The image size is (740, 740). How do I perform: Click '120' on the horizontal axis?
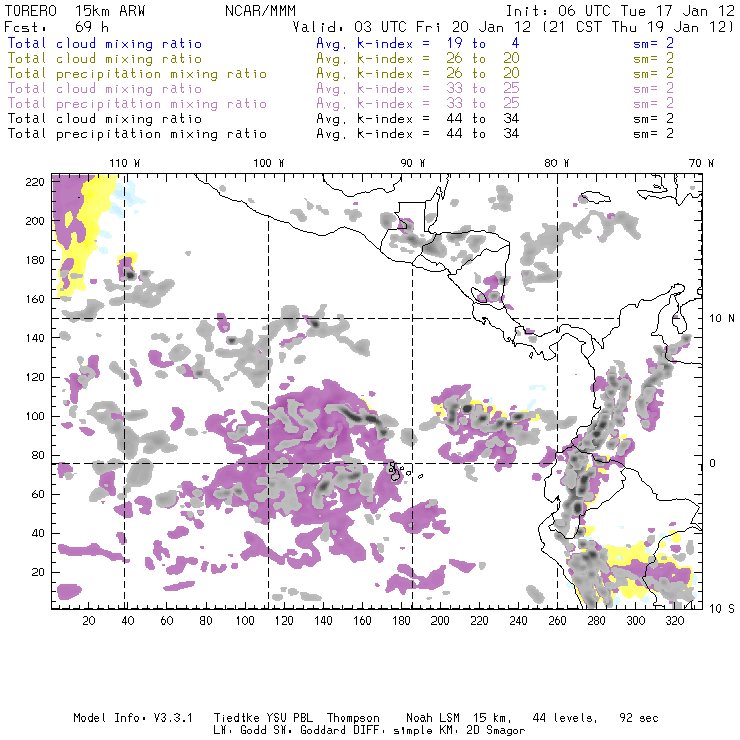click(x=284, y=621)
